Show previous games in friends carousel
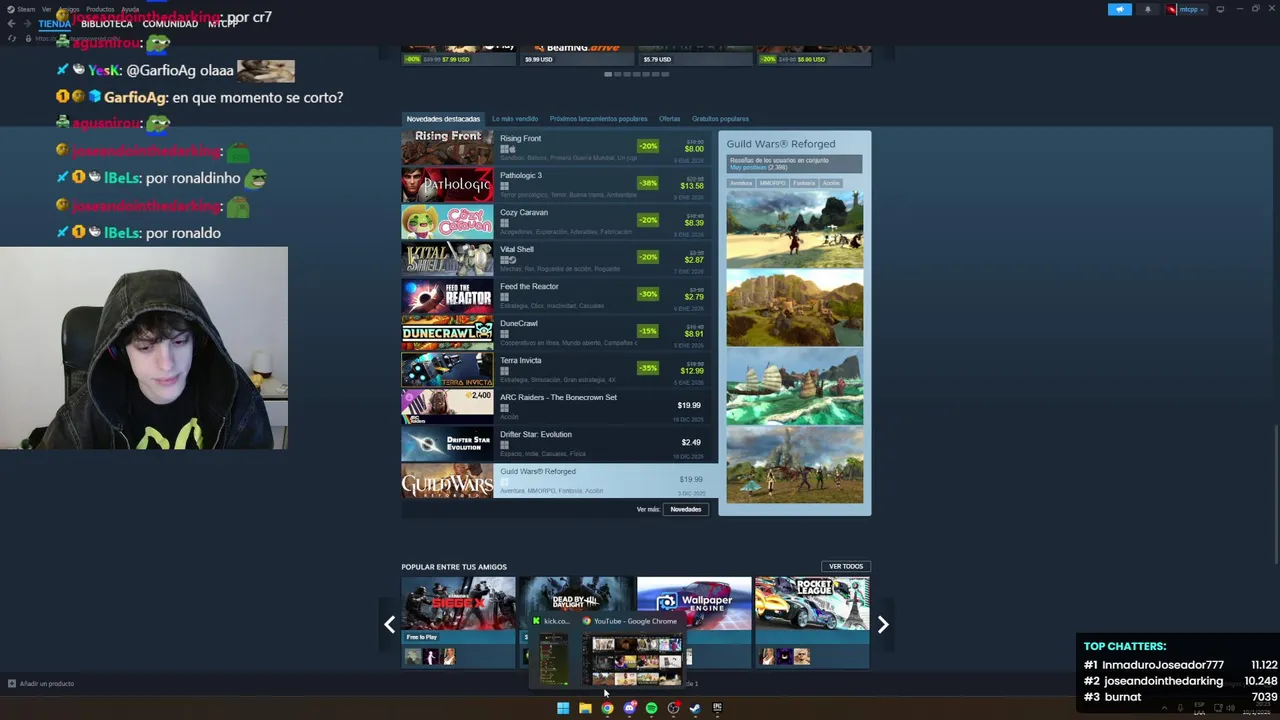 [389, 624]
